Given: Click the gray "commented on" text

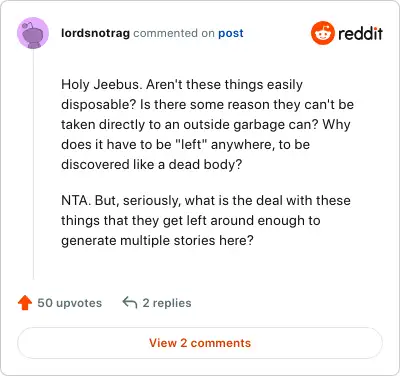Looking at the screenshot, I should click(x=174, y=33).
